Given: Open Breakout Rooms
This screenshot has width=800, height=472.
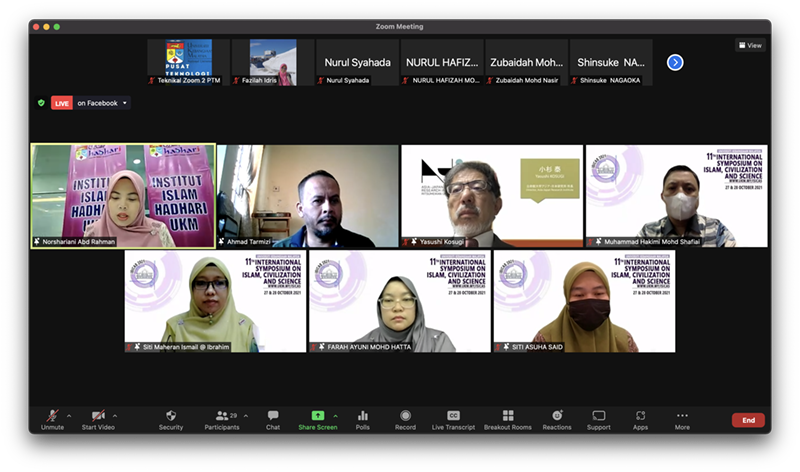Looking at the screenshot, I should [508, 419].
